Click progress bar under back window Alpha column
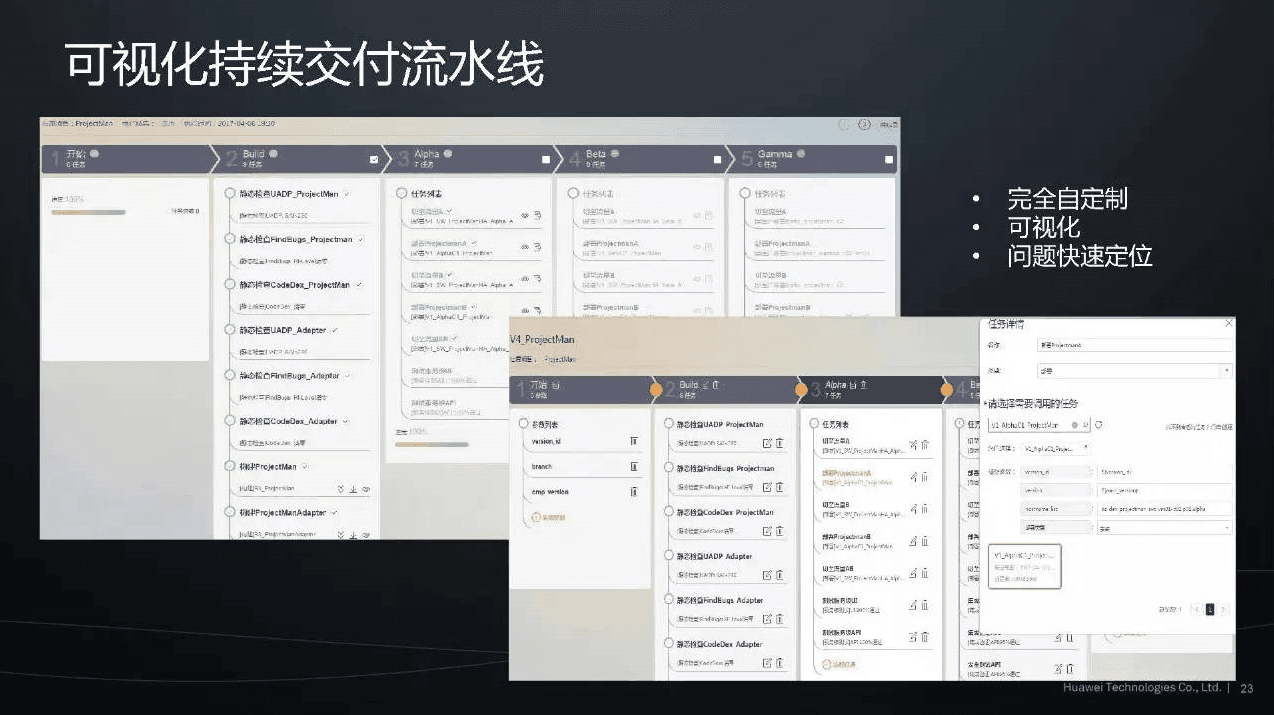Image resolution: width=1274 pixels, height=715 pixels. pyautogui.click(x=431, y=443)
